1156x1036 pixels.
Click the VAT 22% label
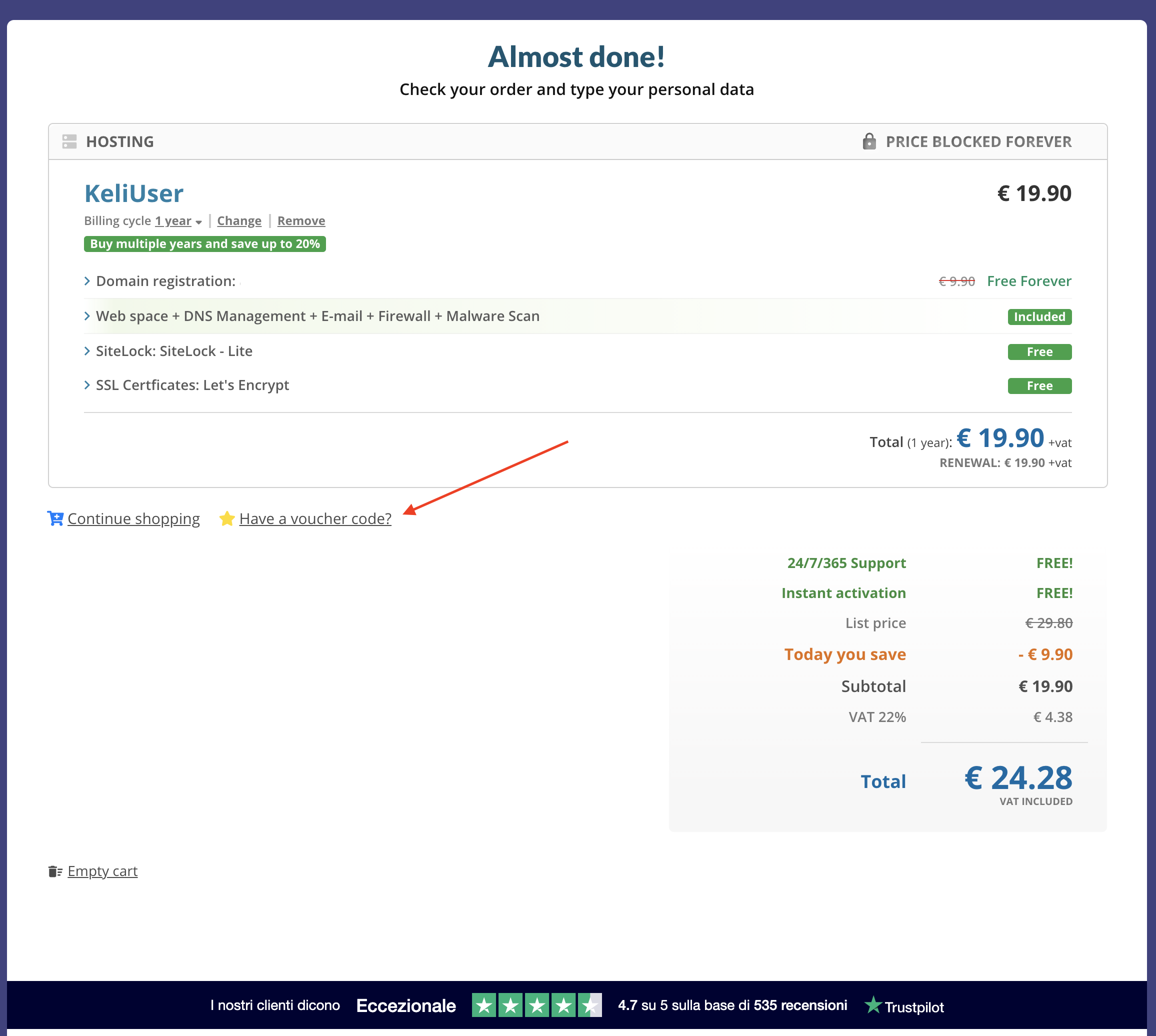877,717
